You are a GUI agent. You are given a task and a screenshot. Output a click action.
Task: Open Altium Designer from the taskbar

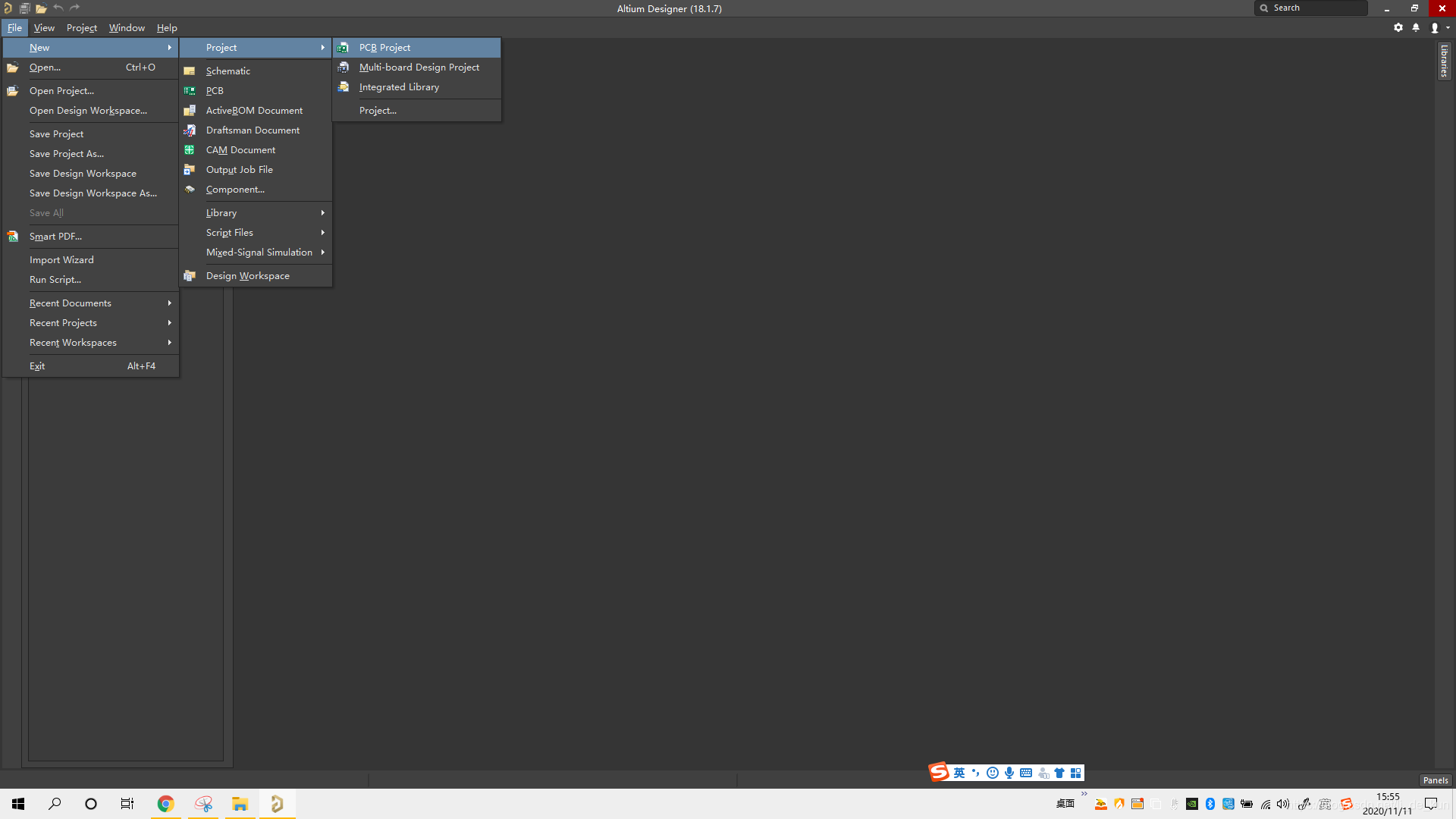(x=277, y=804)
